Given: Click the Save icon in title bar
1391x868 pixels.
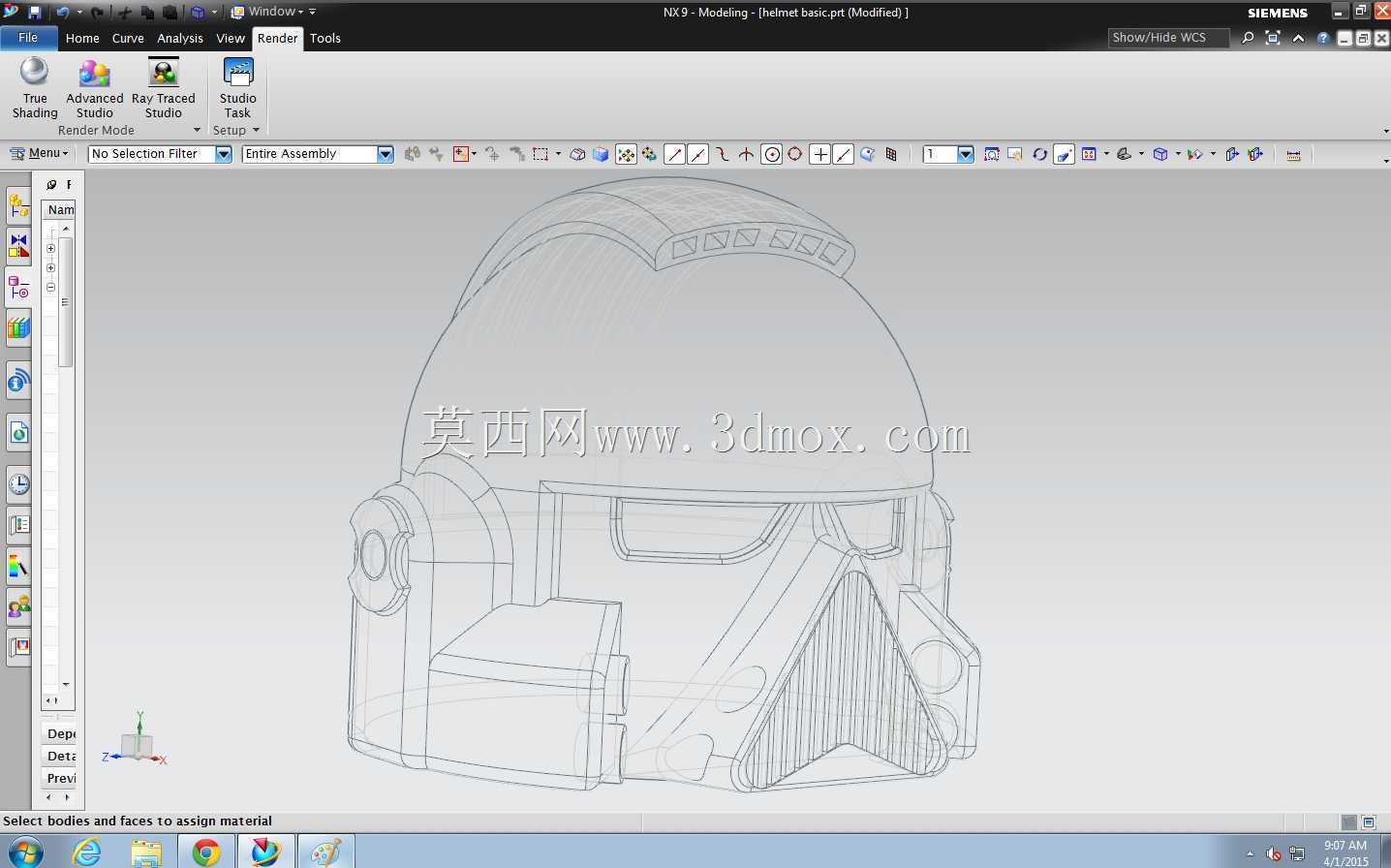Looking at the screenshot, I should click(x=35, y=13).
